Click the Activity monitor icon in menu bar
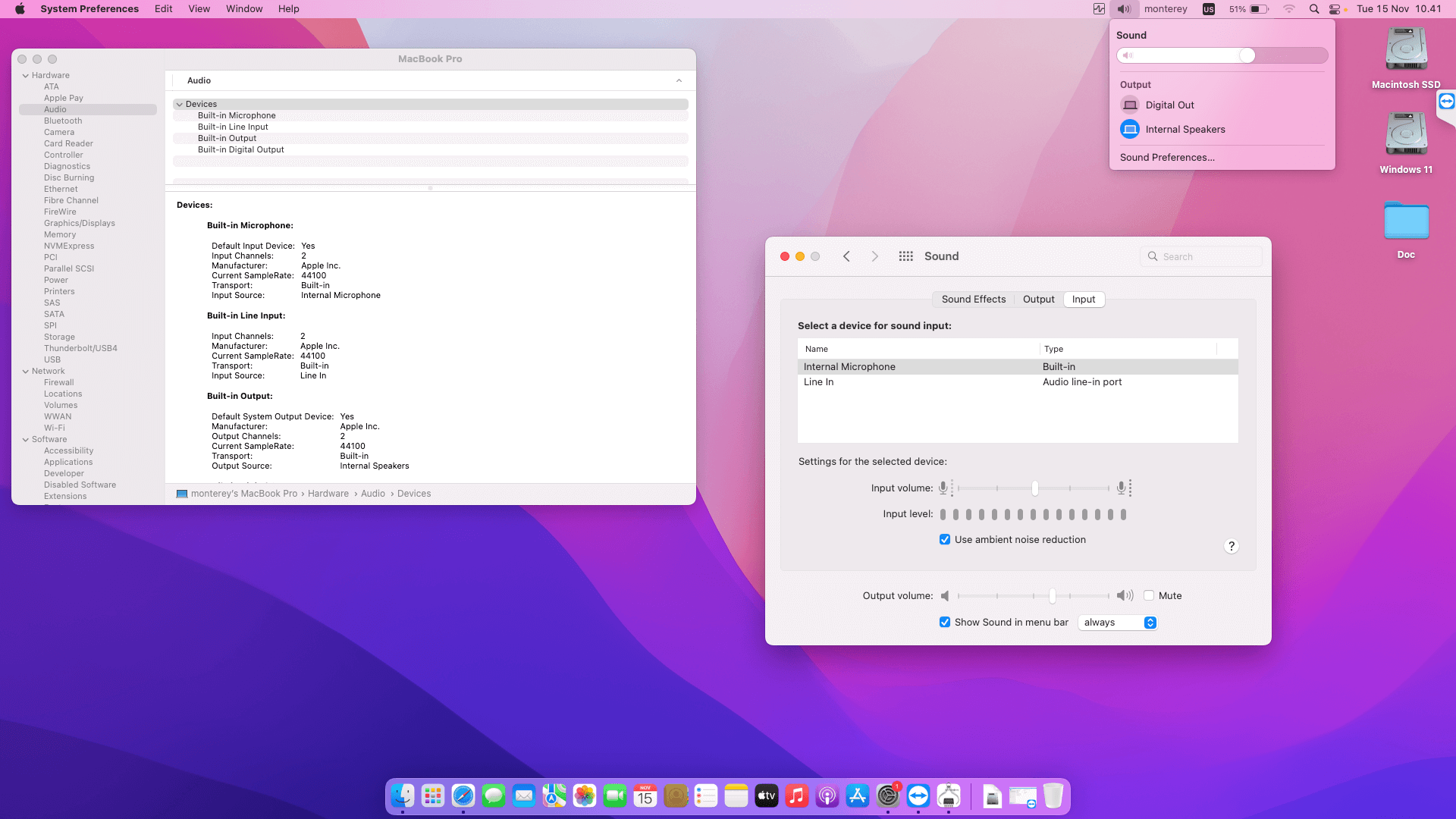The height and width of the screenshot is (819, 1456). [x=1099, y=9]
